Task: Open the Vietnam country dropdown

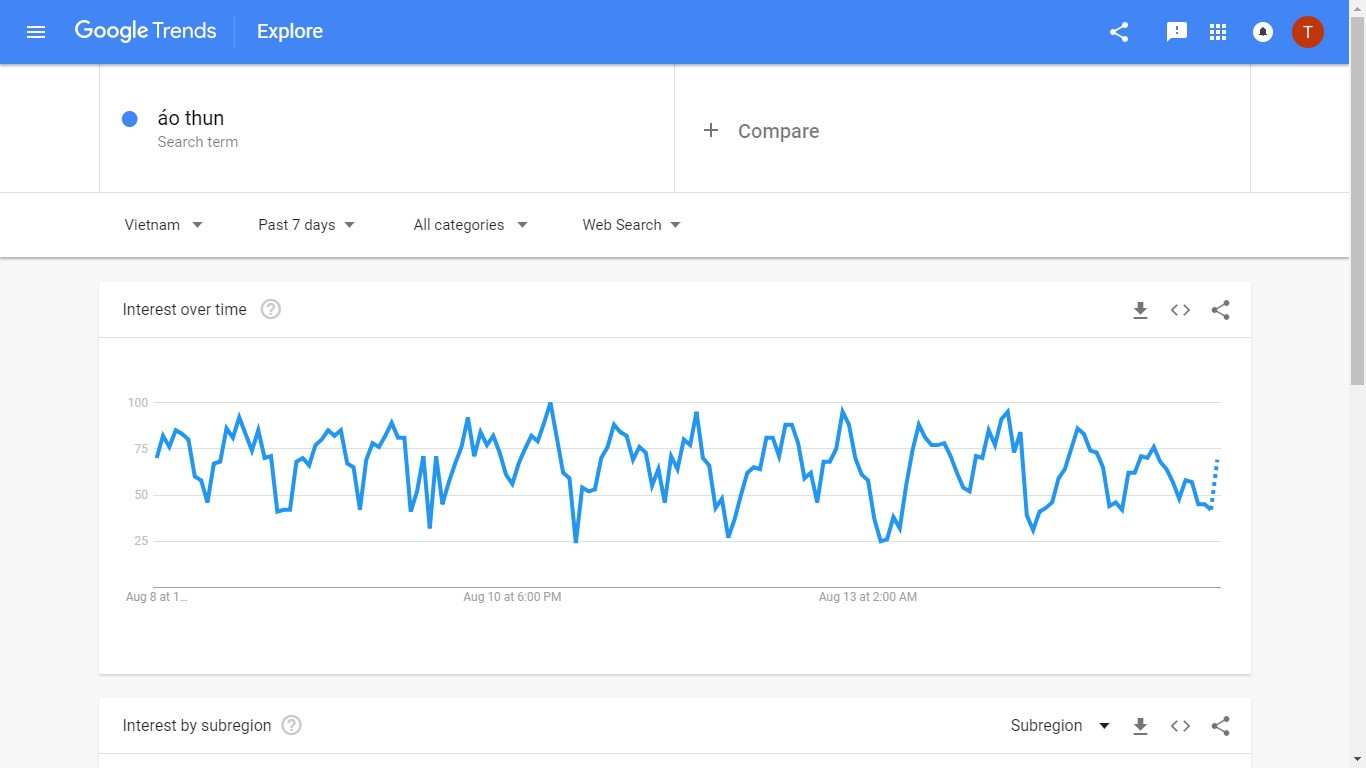Action: pos(163,225)
